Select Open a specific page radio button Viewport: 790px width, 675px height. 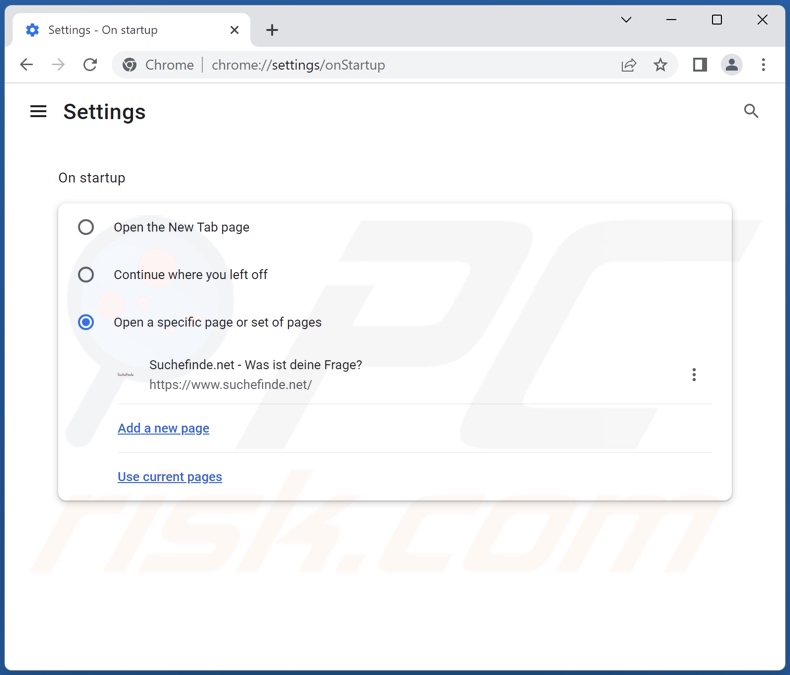point(86,322)
